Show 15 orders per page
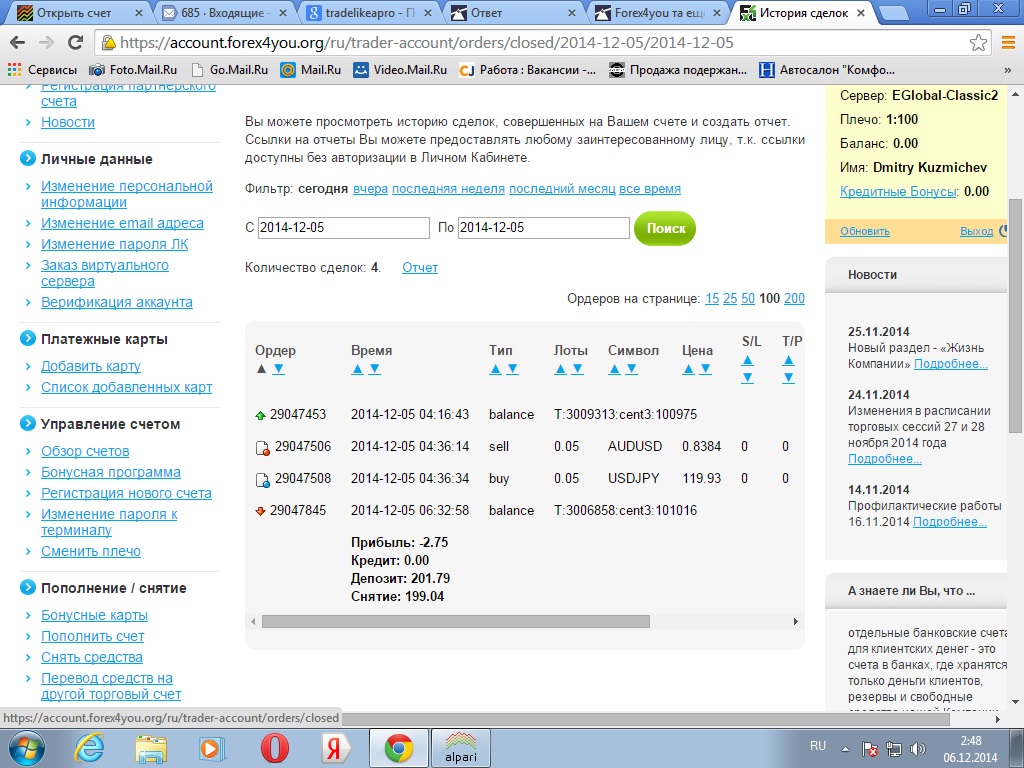Screen dimensions: 1024x768 [712, 298]
